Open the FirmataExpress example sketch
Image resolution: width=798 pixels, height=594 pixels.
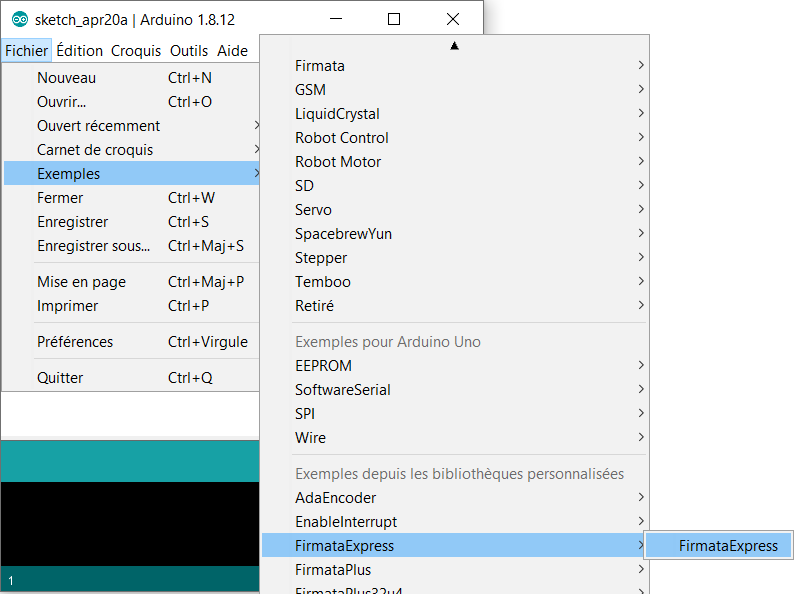click(727, 546)
